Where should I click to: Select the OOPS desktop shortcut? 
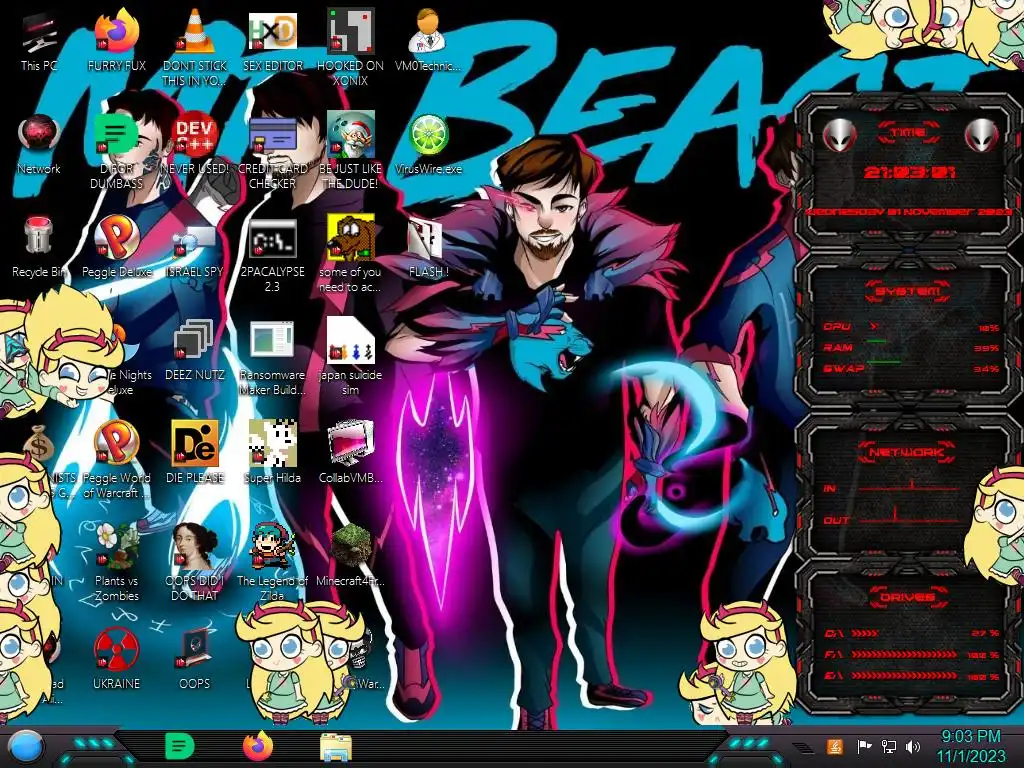click(x=195, y=658)
